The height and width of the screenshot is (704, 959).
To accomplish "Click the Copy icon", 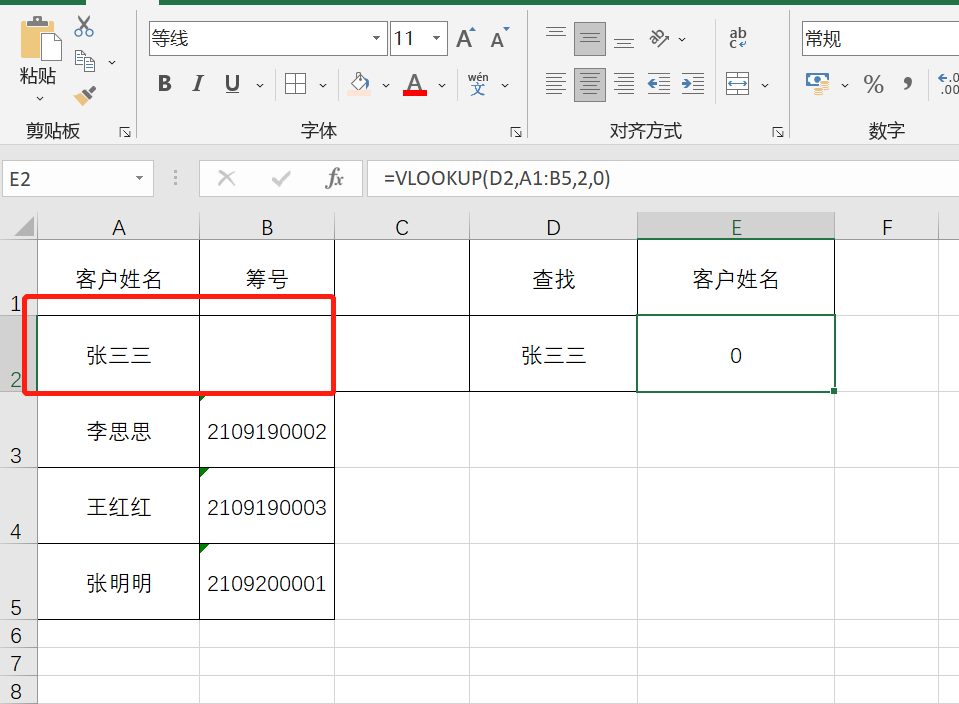I will [x=84, y=61].
